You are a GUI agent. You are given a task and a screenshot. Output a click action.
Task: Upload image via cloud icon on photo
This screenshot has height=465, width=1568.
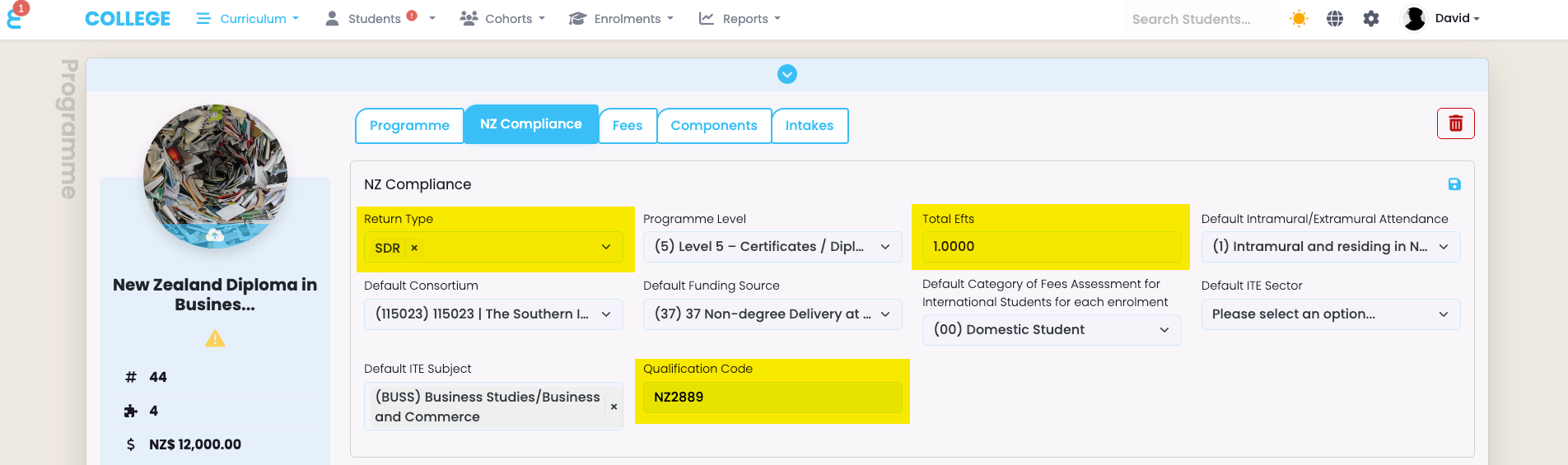coord(215,235)
